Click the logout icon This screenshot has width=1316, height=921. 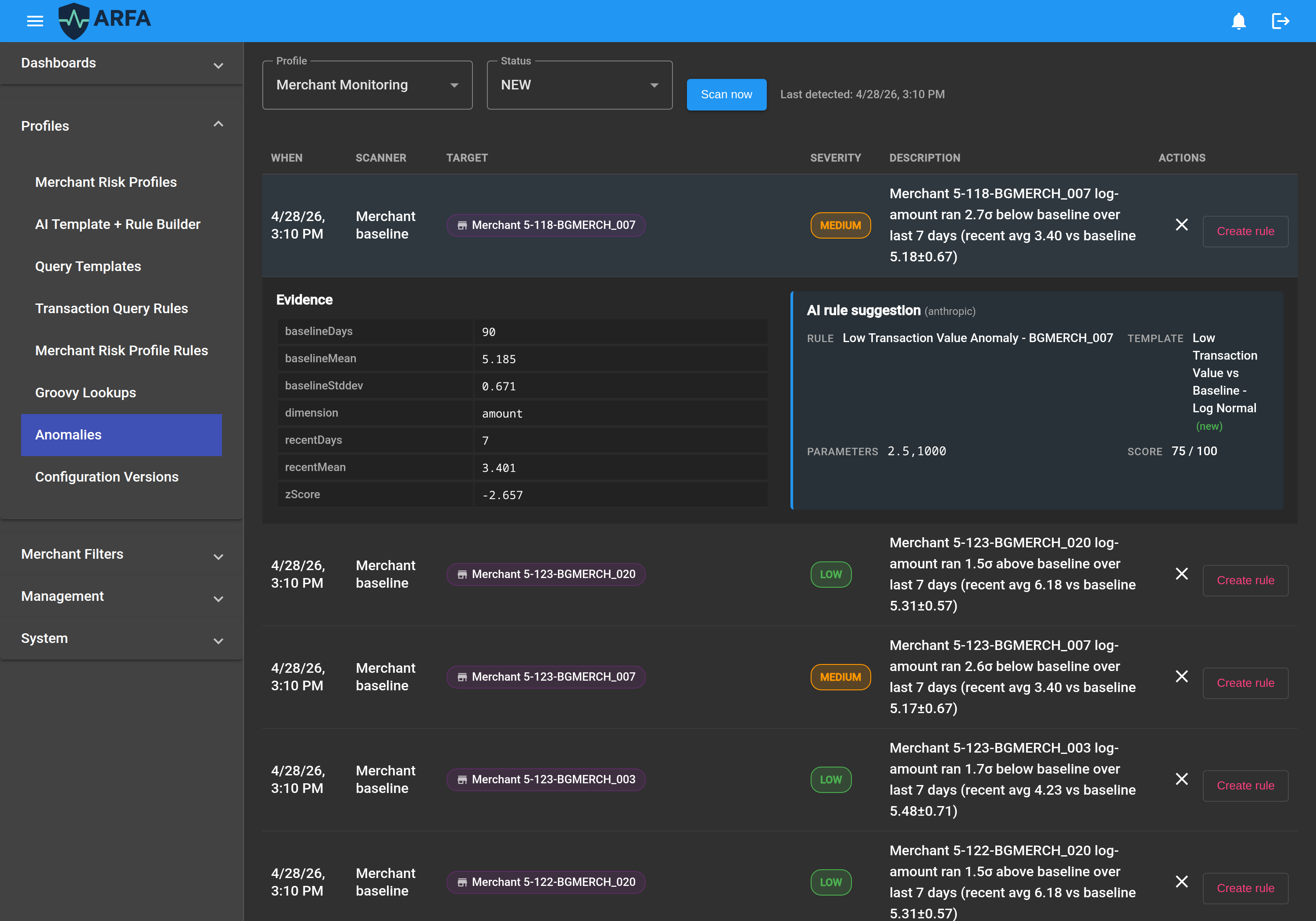click(x=1280, y=21)
